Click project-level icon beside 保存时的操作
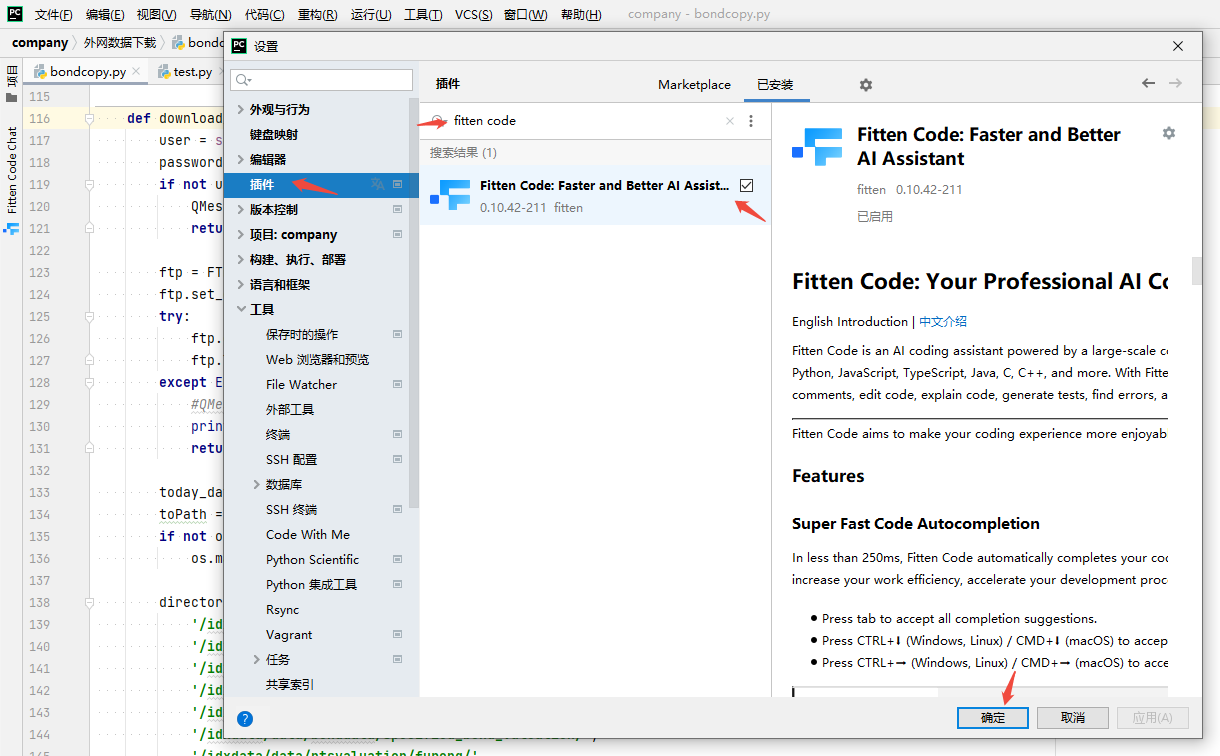 click(x=397, y=334)
